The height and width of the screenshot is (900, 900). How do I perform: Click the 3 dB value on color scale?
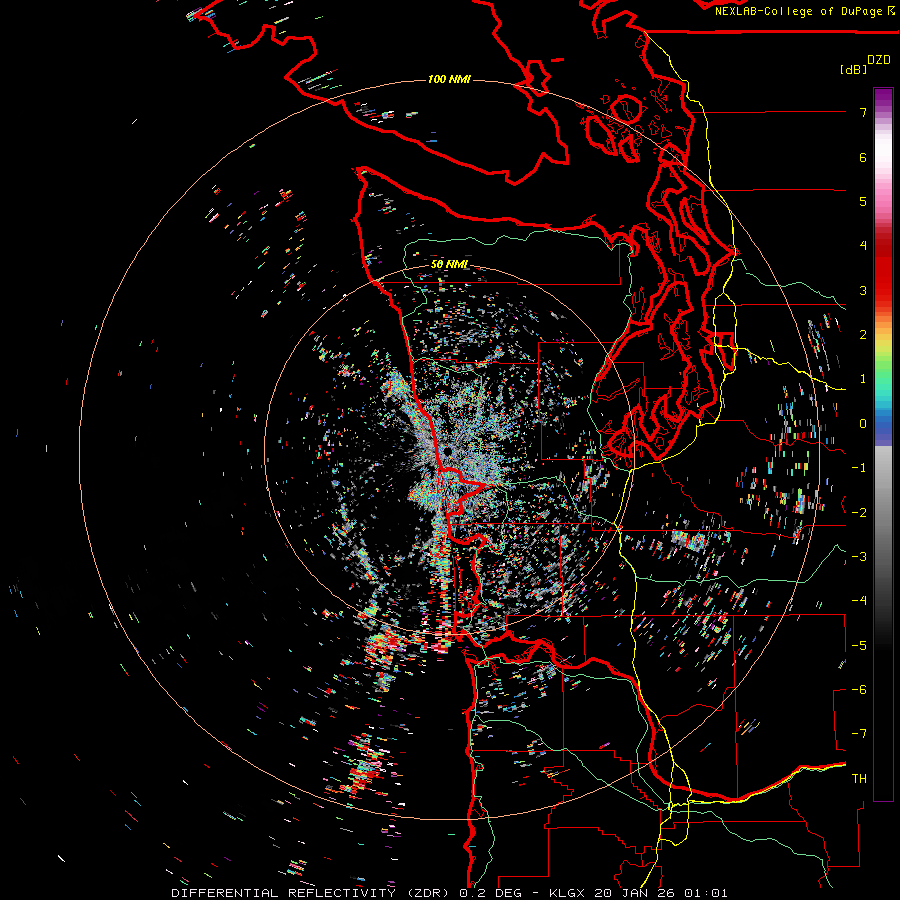(x=863, y=290)
